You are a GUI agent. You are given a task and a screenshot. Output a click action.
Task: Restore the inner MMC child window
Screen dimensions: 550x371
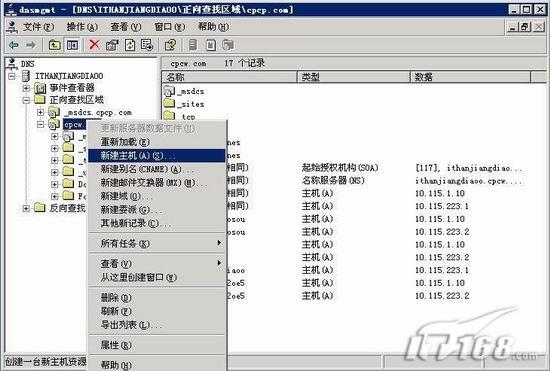click(x=525, y=27)
